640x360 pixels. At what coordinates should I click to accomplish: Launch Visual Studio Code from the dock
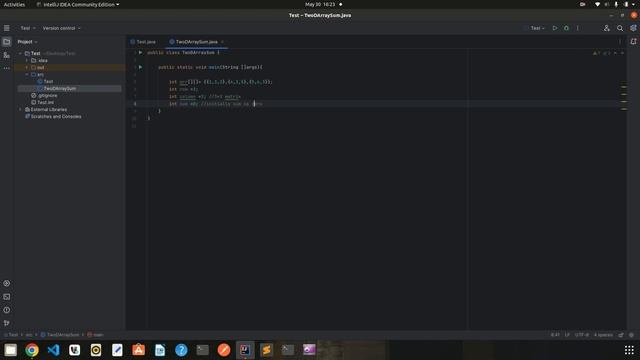(x=53, y=350)
